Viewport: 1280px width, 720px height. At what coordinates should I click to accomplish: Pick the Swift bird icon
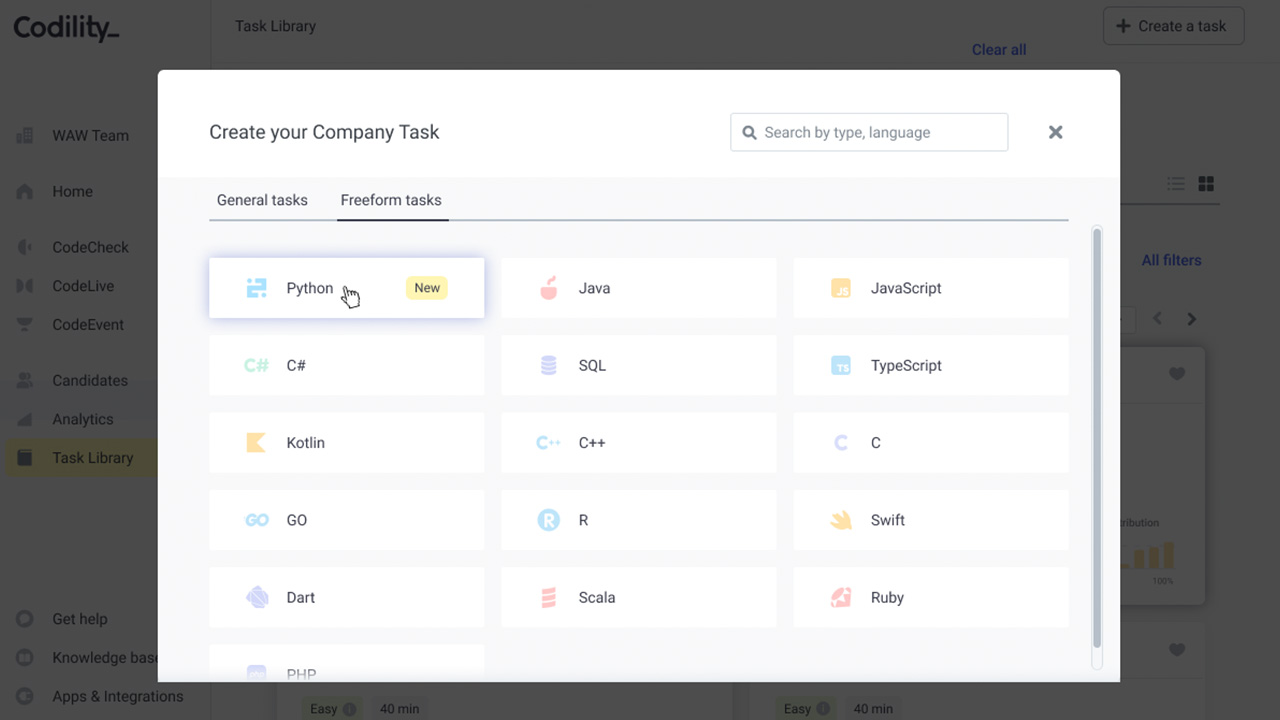pyautogui.click(x=841, y=520)
